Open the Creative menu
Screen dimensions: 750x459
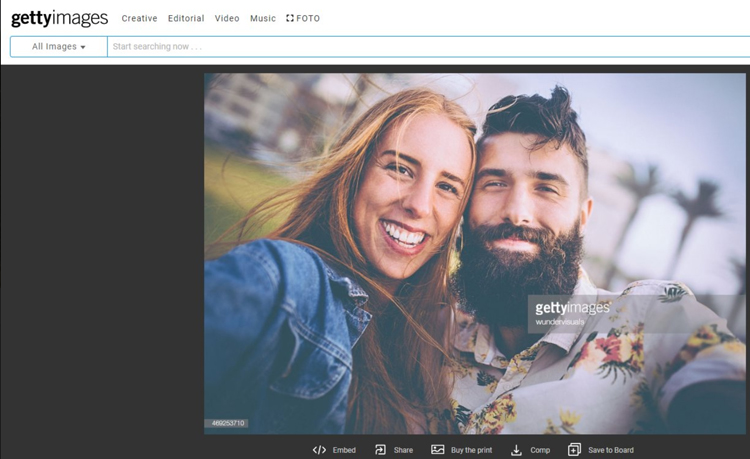(x=139, y=18)
